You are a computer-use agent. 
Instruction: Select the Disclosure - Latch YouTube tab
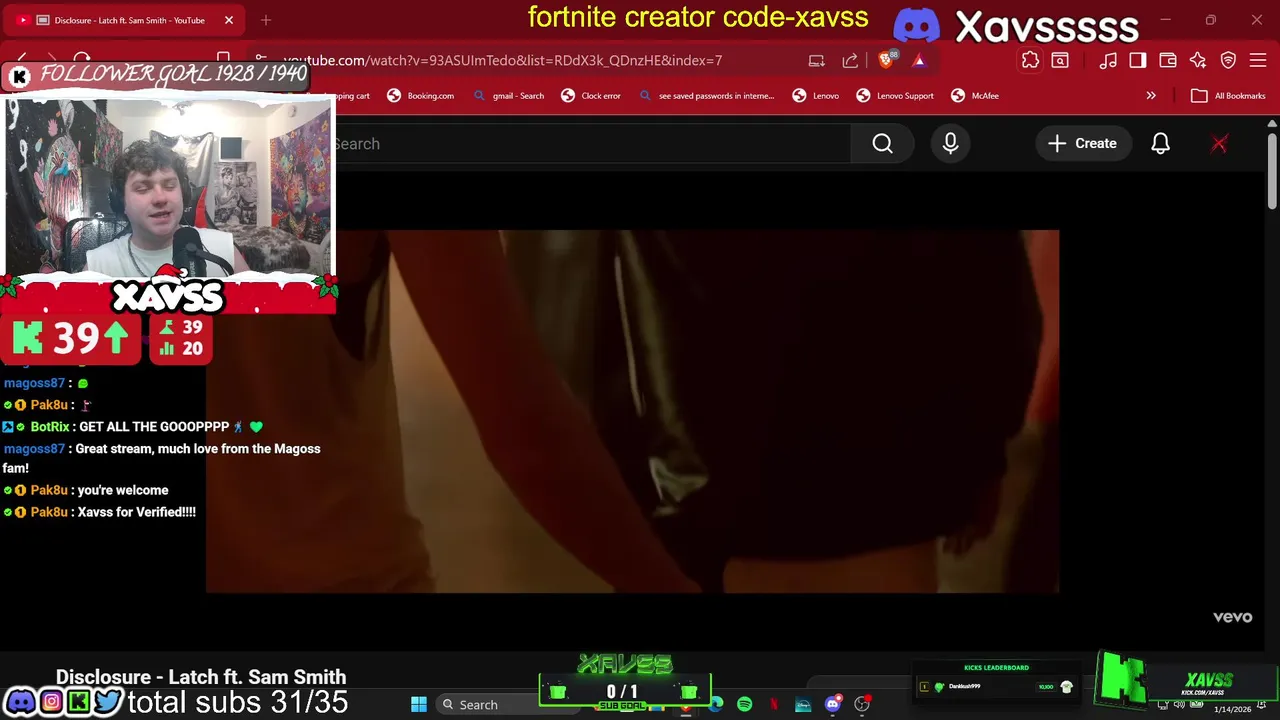click(124, 20)
